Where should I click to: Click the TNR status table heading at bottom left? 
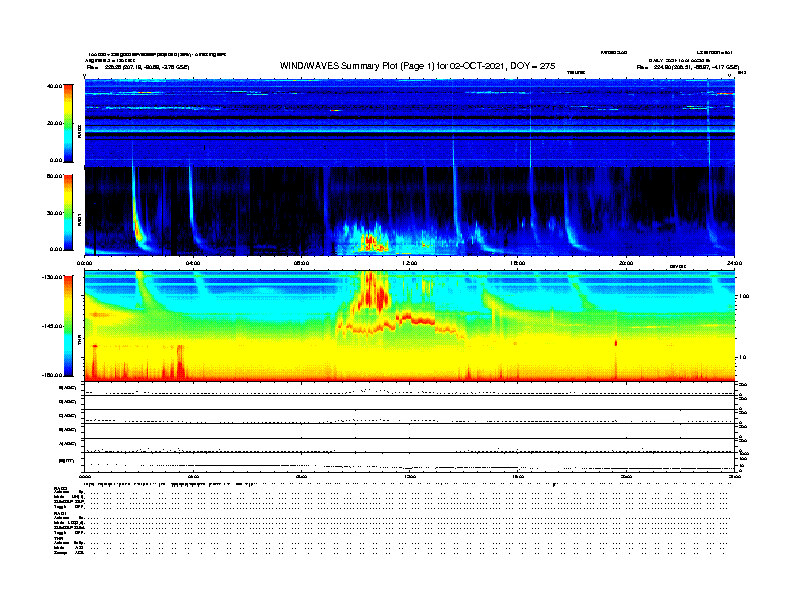[58, 538]
